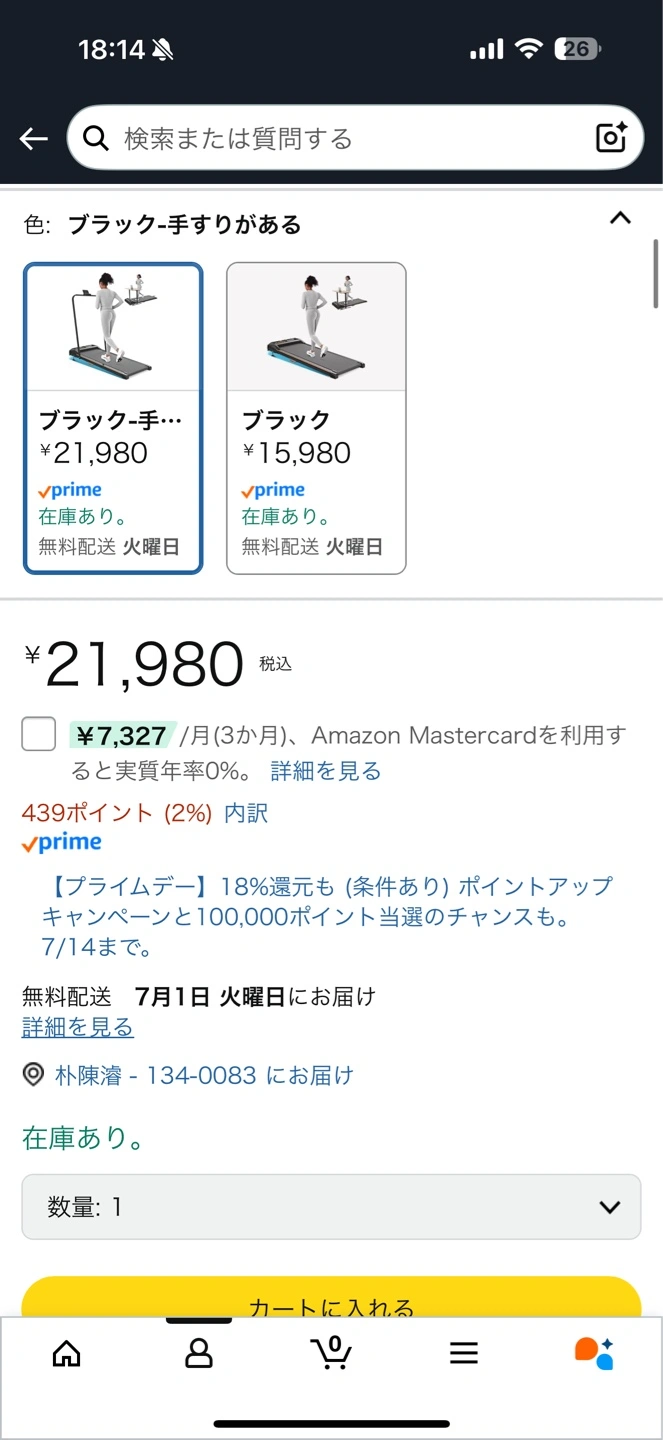
Task: Tap the delivery location pin icon
Action: [34, 1075]
